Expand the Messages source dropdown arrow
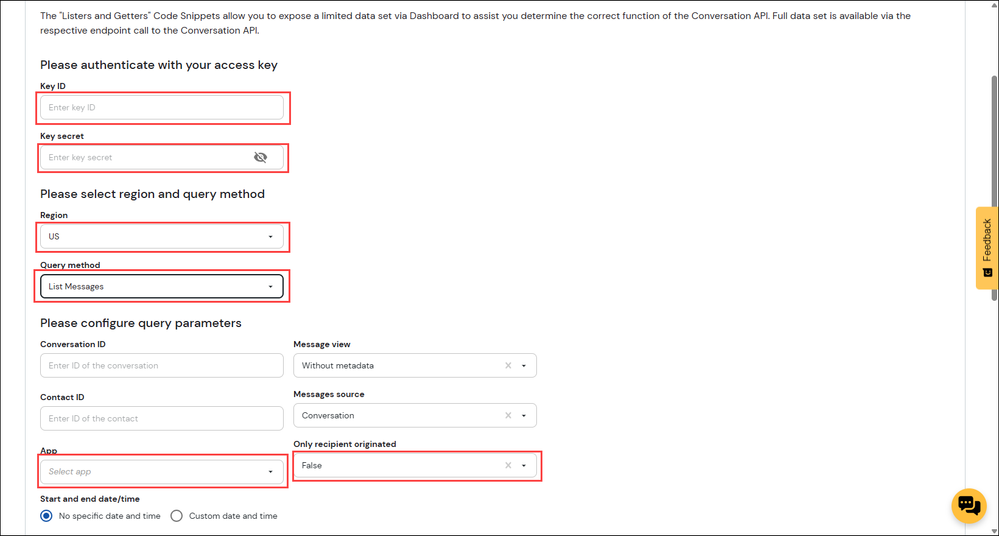Image resolution: width=999 pixels, height=536 pixels. pyautogui.click(x=524, y=416)
